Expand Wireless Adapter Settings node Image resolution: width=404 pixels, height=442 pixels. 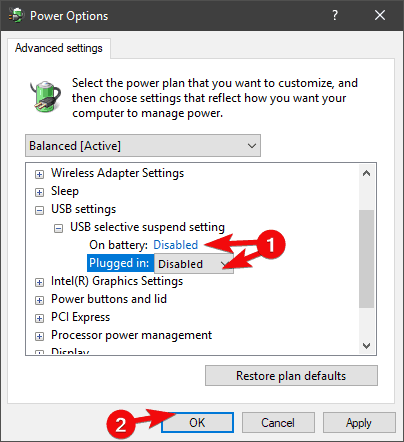tap(39, 174)
